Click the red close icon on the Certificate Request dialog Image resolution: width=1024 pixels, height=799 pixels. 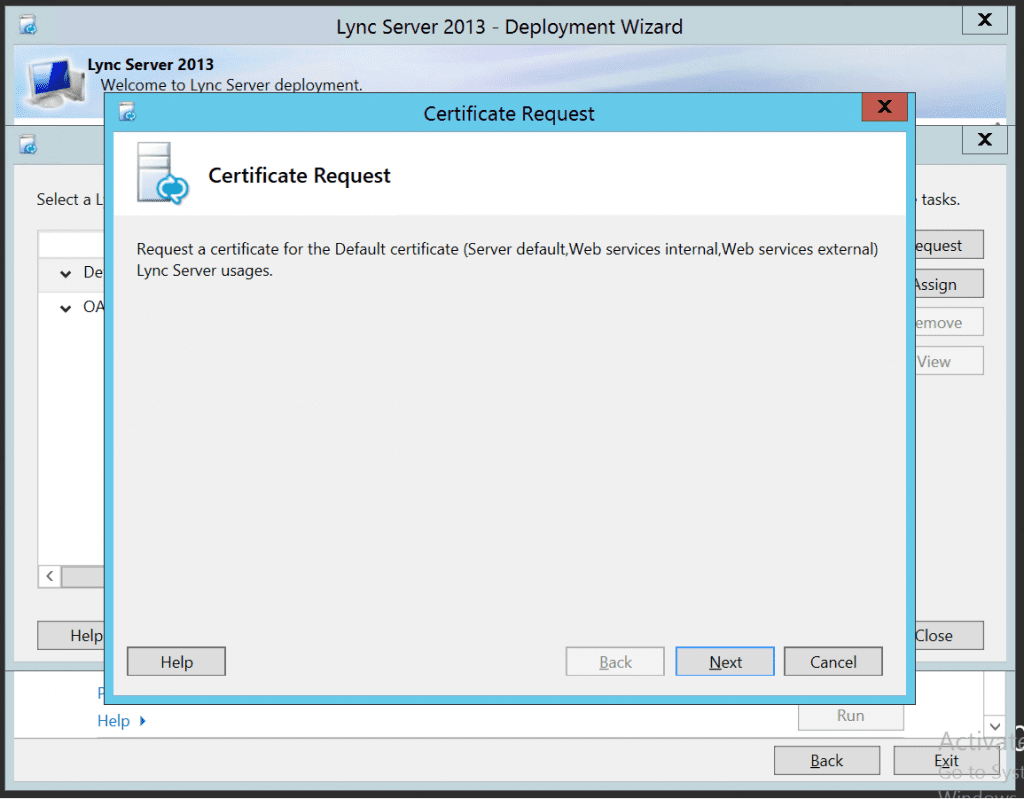click(884, 107)
